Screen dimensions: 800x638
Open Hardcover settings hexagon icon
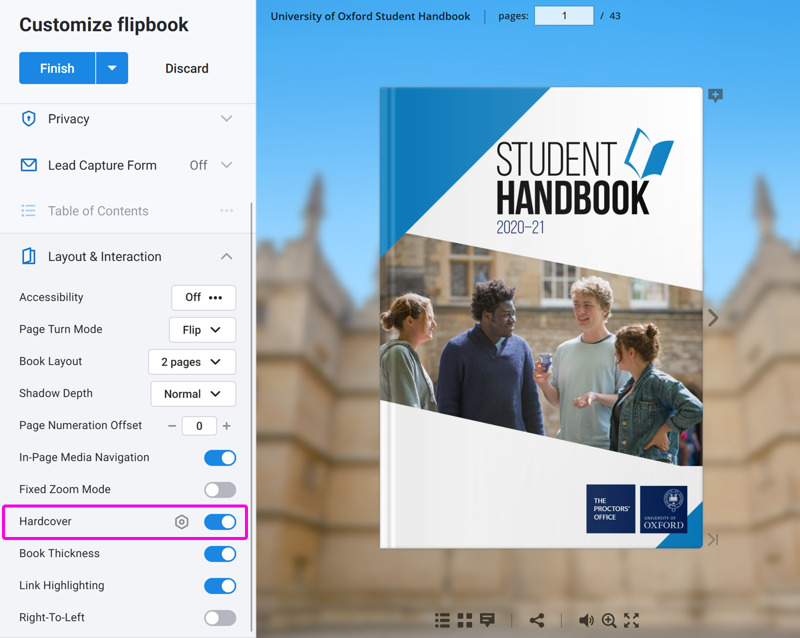point(182,522)
